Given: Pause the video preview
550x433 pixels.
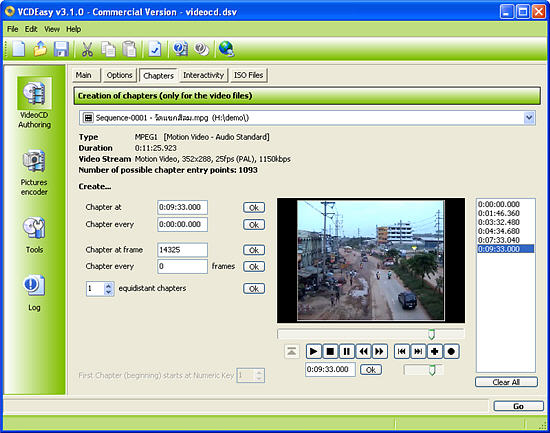Looking at the screenshot, I should pos(347,351).
